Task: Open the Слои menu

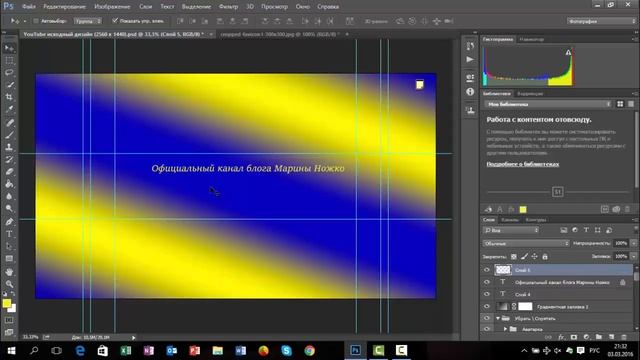Action: point(145,7)
